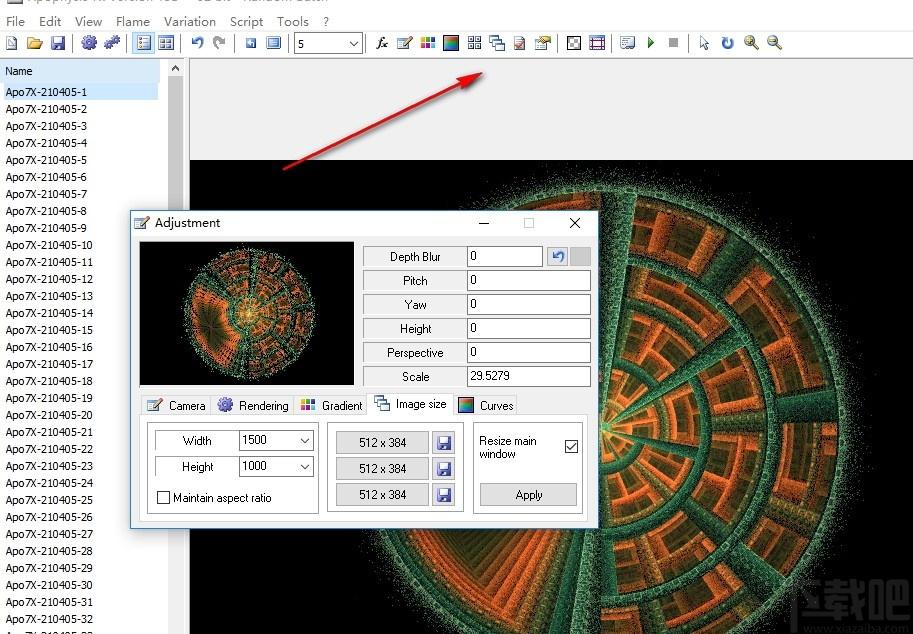The width and height of the screenshot is (913, 634).
Task: Select flame Apo7X-210405-12 in list
Action: tap(49, 279)
